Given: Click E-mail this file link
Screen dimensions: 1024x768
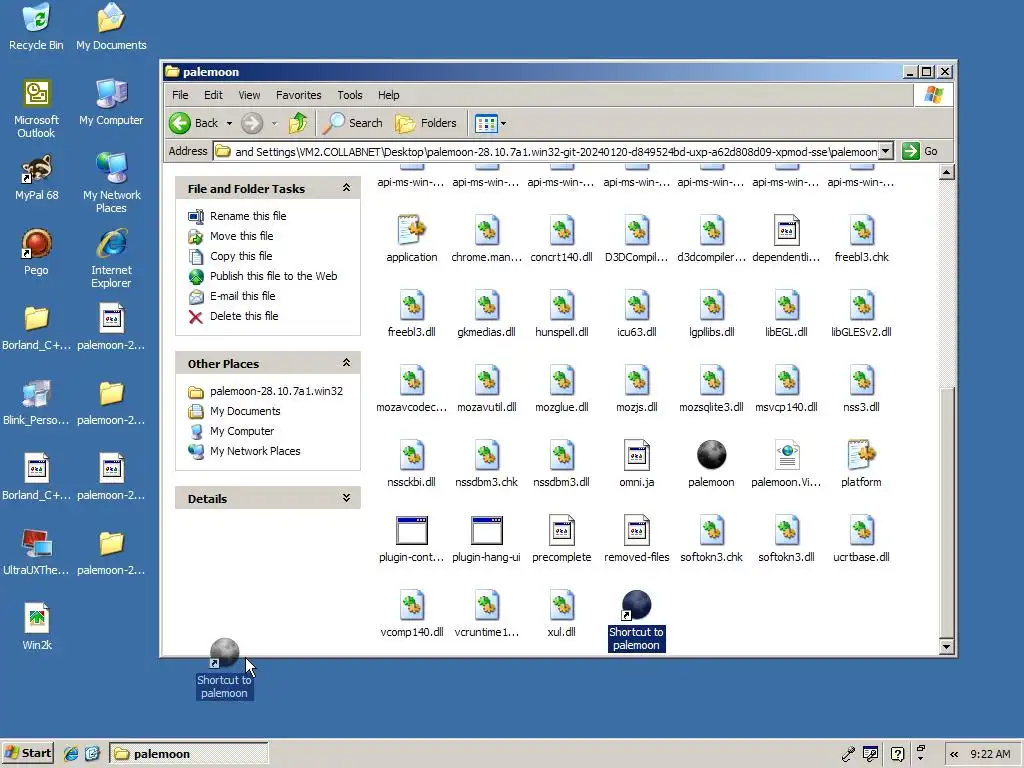Looking at the screenshot, I should [x=242, y=296].
